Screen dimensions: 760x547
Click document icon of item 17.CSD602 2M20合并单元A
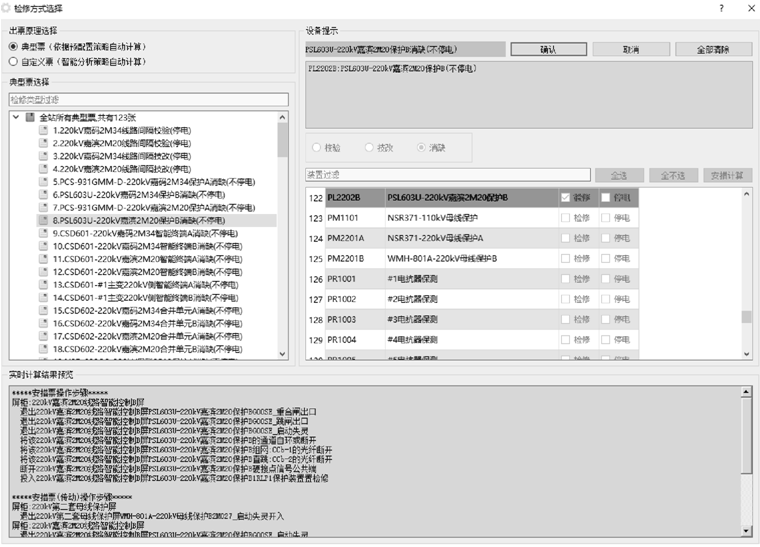[x=43, y=336]
